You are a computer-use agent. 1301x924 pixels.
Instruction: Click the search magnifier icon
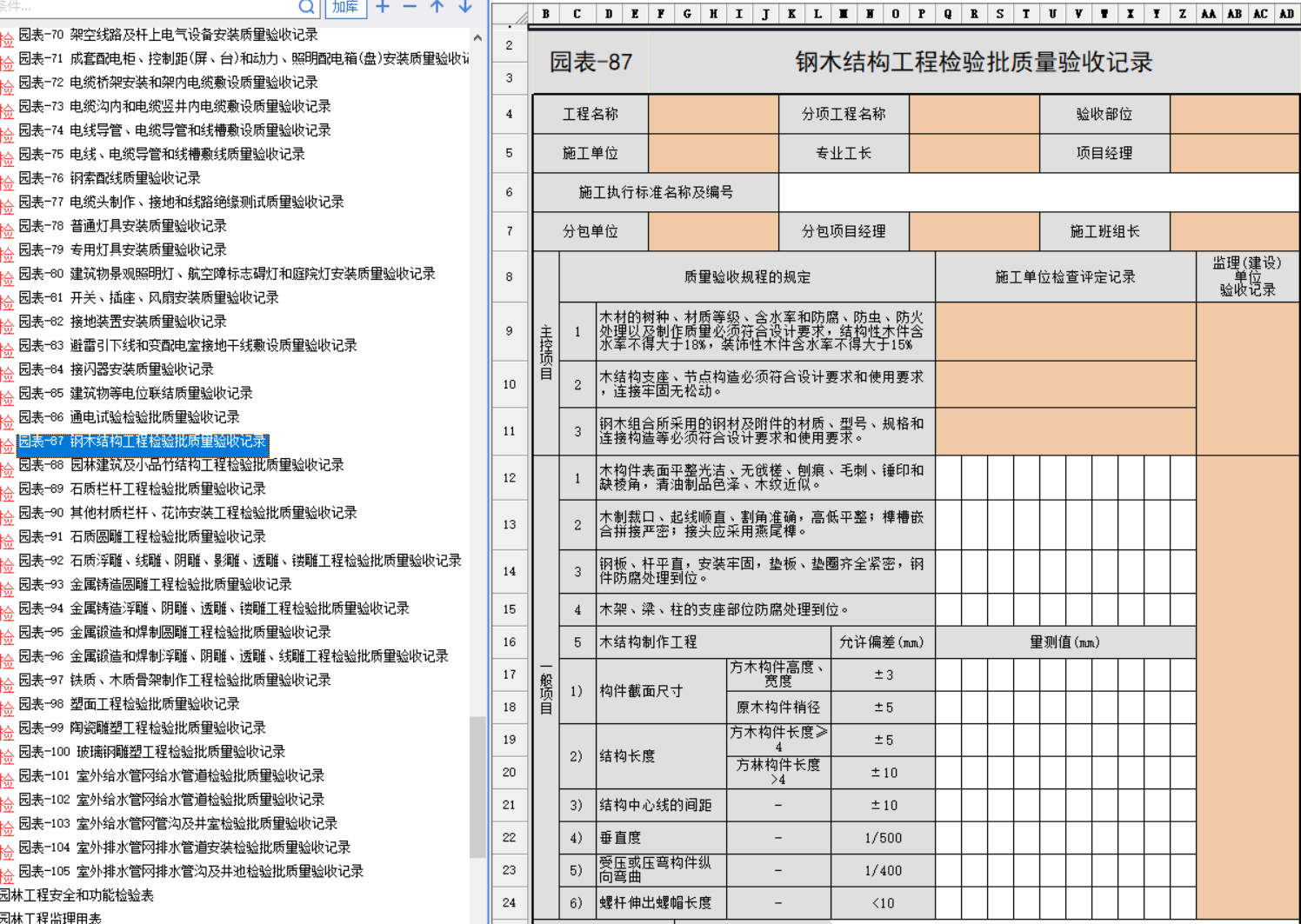click(x=306, y=7)
